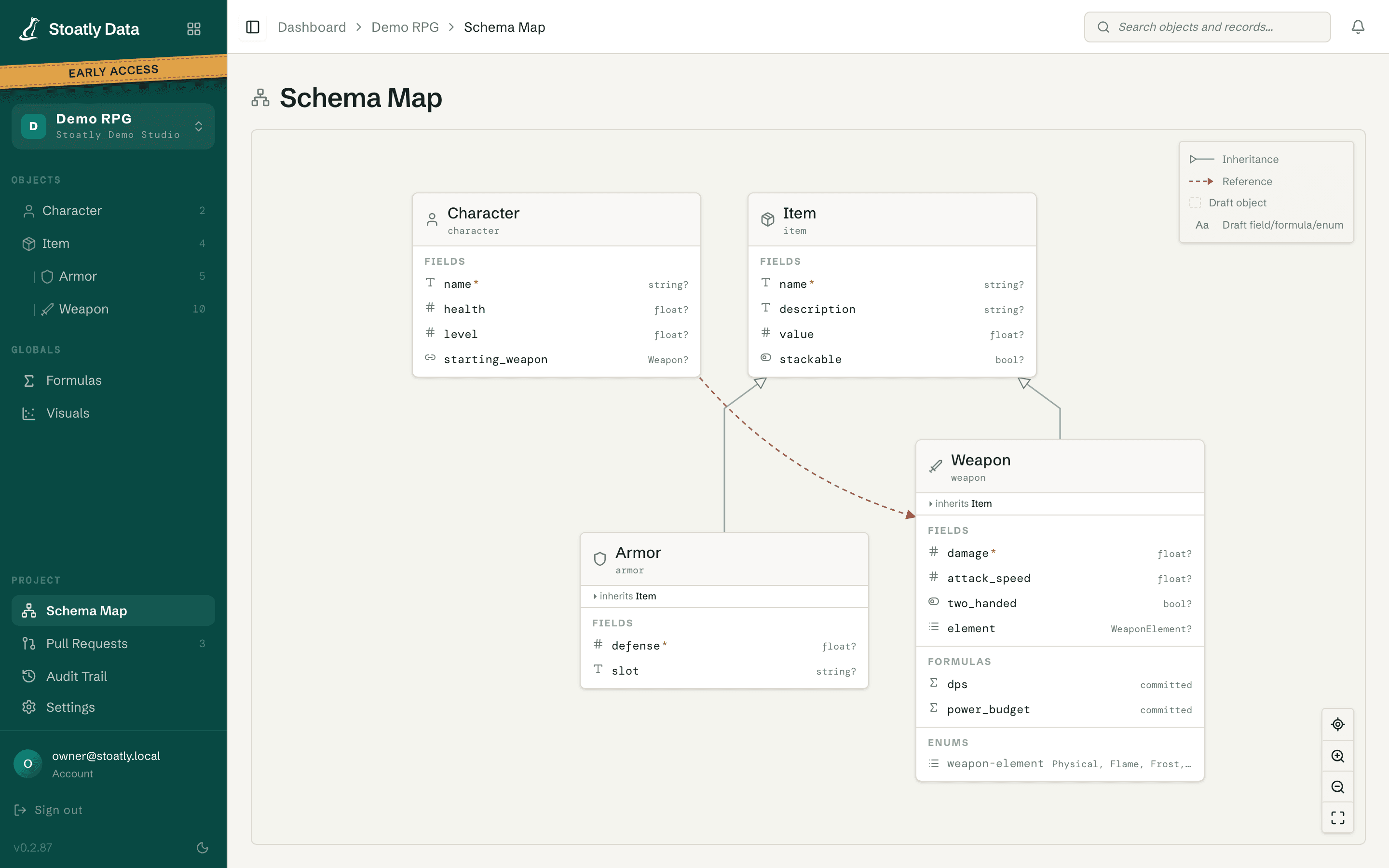Click Sign out
This screenshot has height=868, width=1389.
(x=48, y=810)
